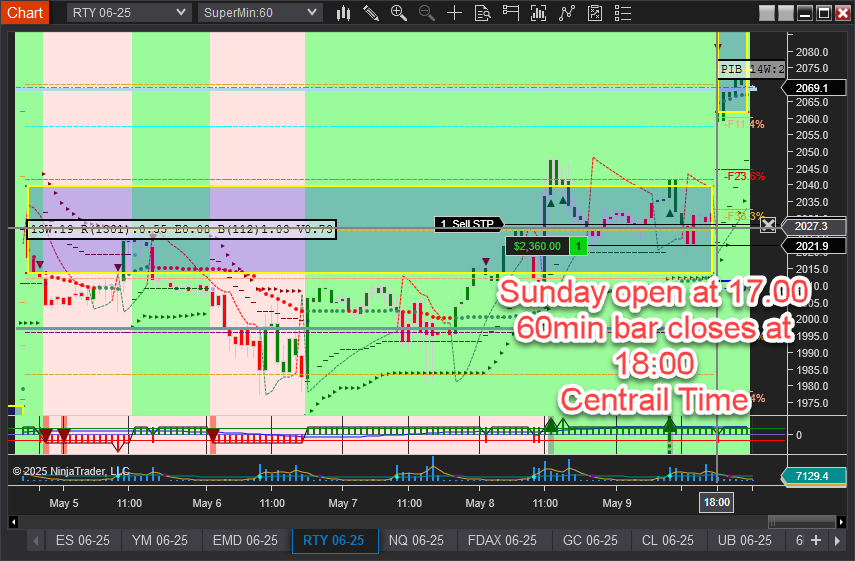Open the RTY 06-25 instrument dropdown
The height and width of the screenshot is (561, 855).
point(129,13)
